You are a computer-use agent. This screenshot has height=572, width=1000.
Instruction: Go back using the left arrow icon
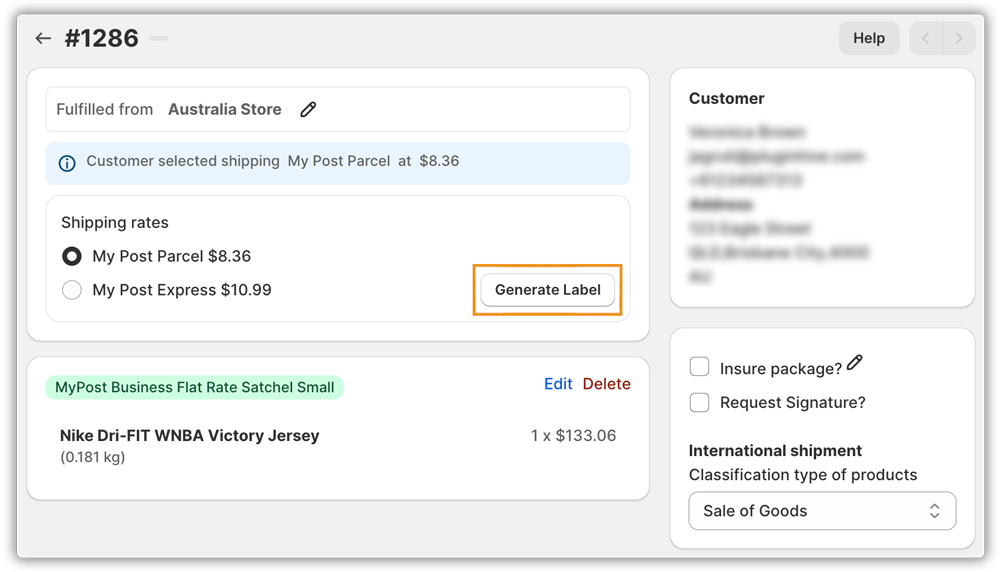43,39
